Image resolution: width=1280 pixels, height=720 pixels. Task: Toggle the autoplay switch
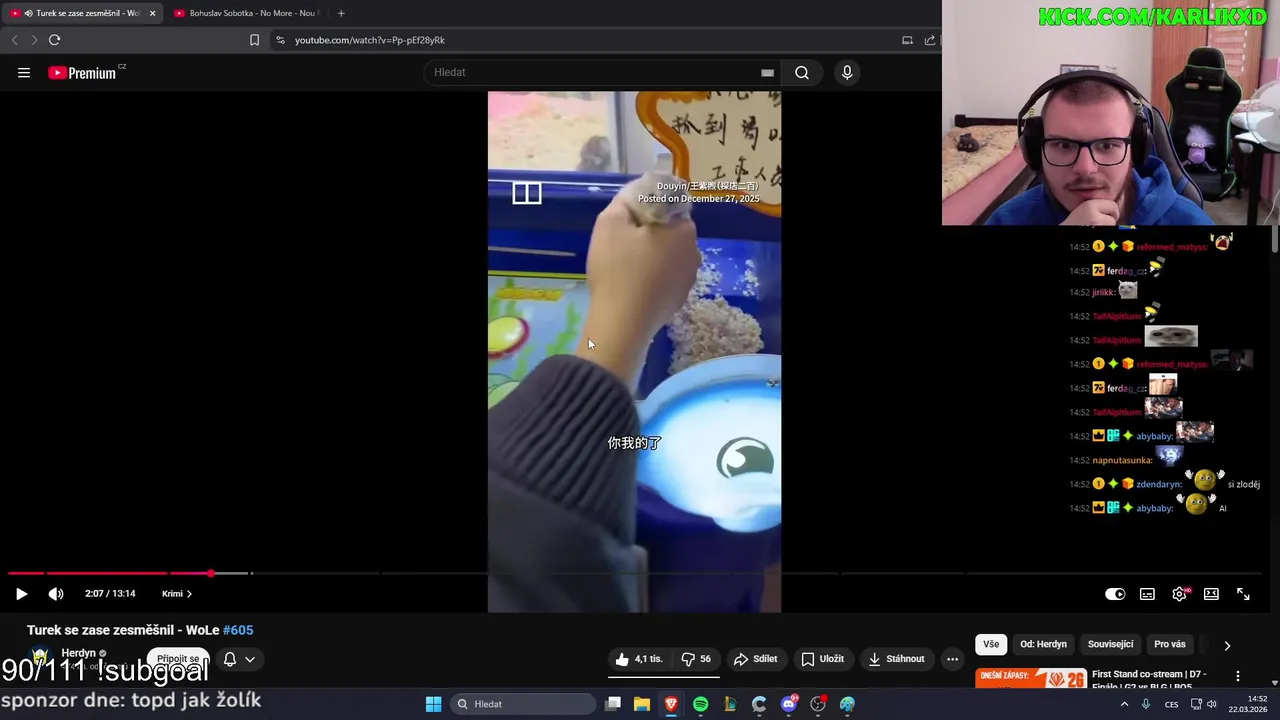tap(1115, 594)
